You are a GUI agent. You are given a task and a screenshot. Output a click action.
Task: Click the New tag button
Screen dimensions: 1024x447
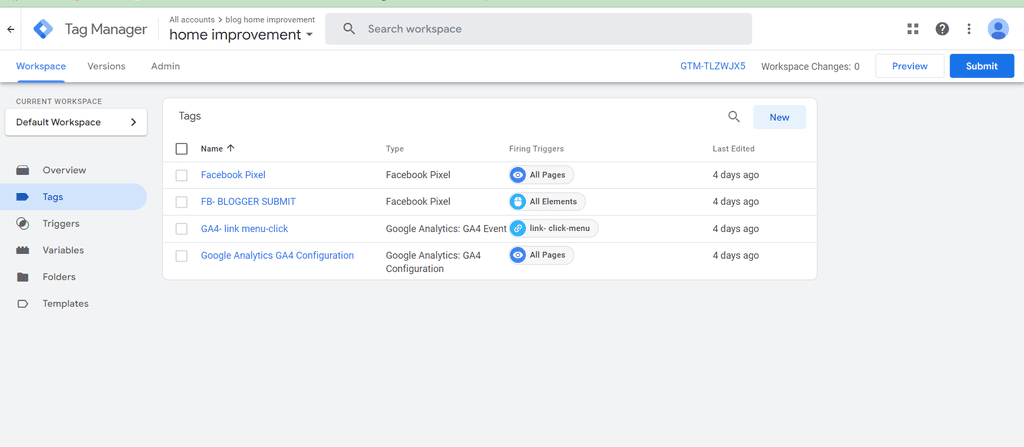(779, 117)
